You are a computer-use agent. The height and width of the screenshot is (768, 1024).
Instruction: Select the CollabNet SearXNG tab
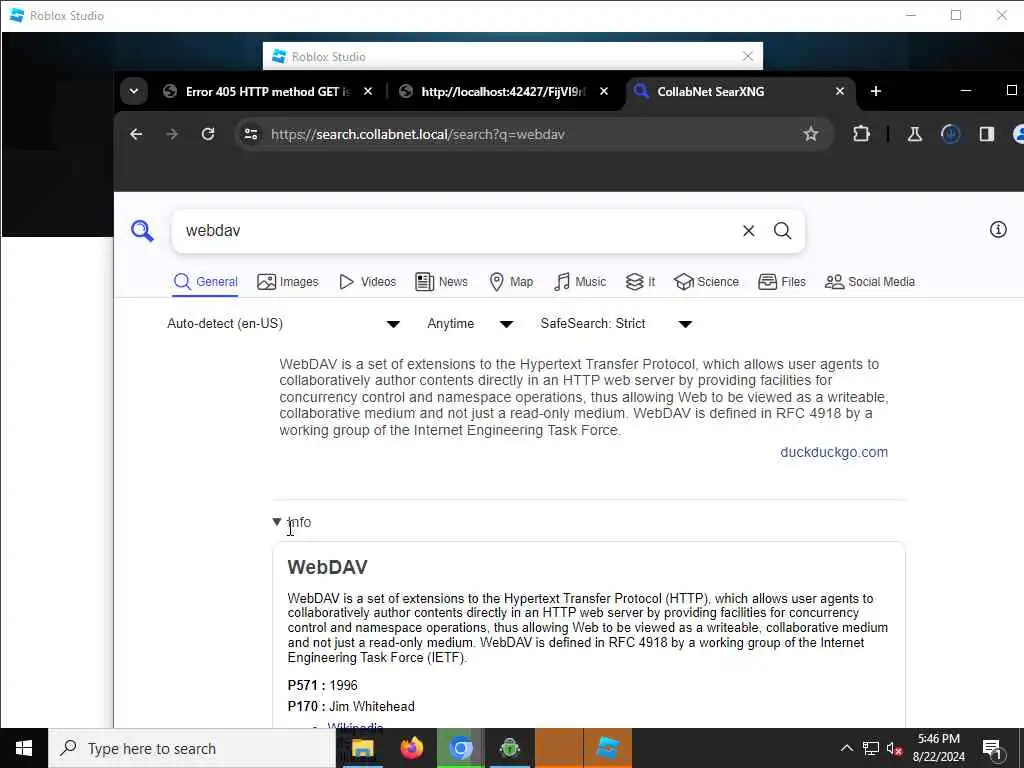point(711,91)
